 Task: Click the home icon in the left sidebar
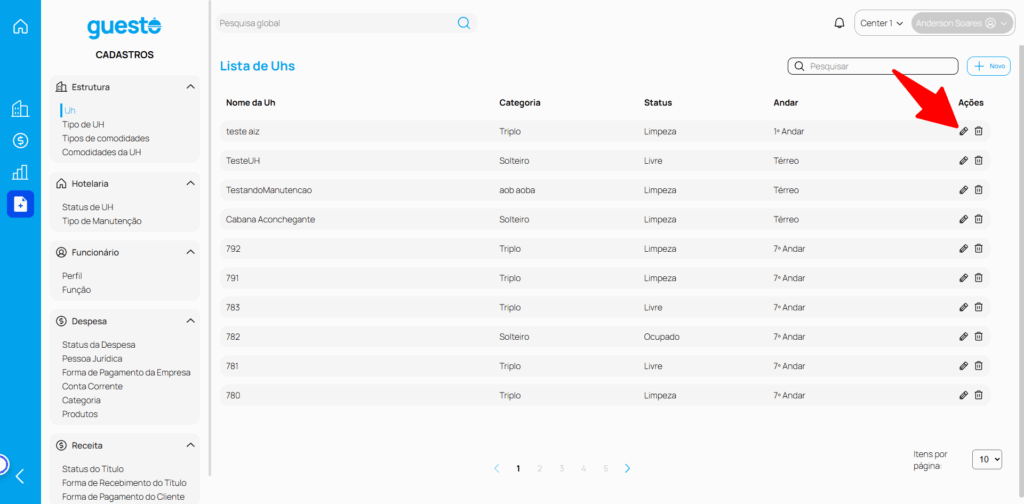[20, 26]
